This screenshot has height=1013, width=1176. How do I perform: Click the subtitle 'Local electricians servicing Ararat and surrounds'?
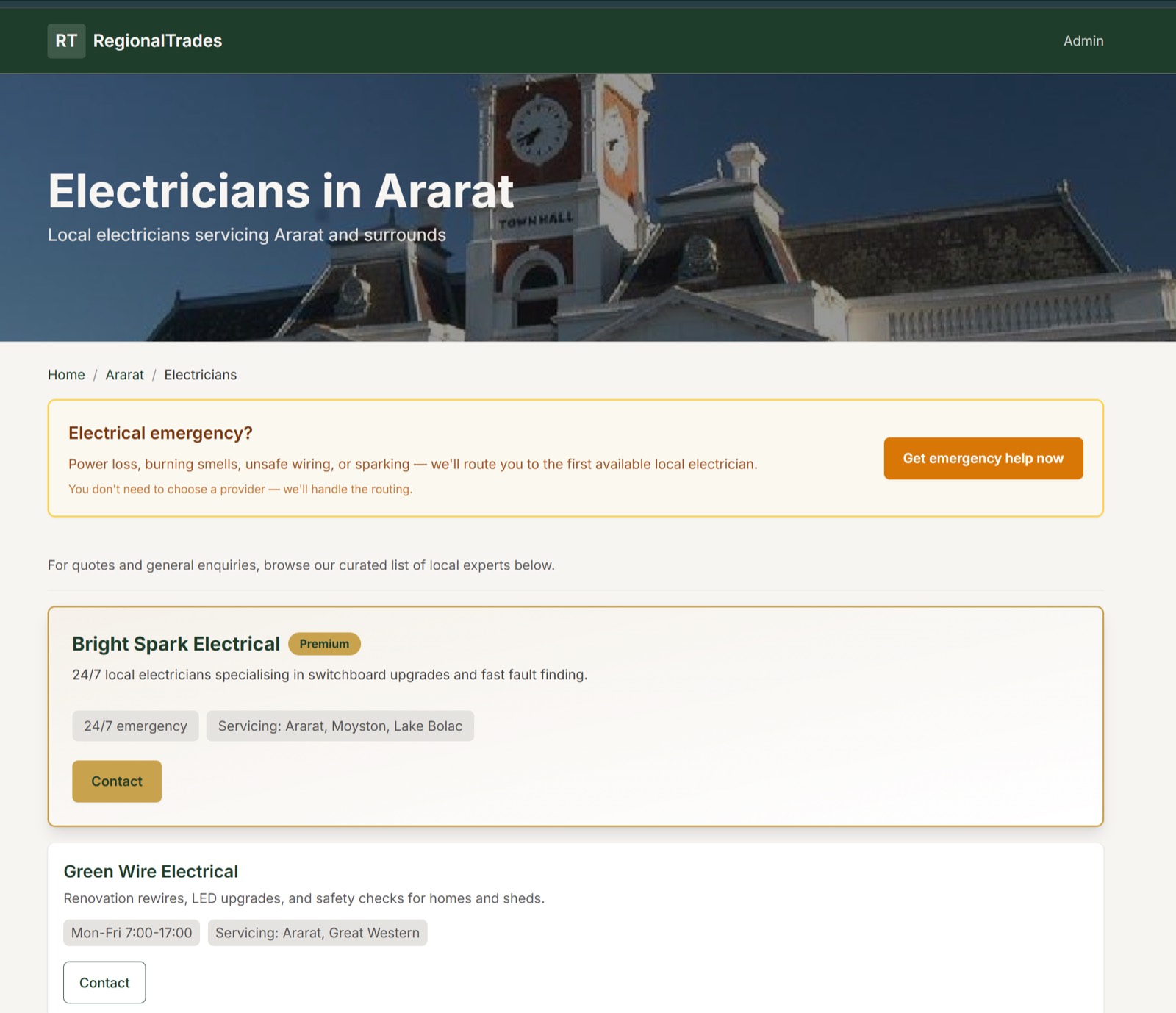point(247,235)
